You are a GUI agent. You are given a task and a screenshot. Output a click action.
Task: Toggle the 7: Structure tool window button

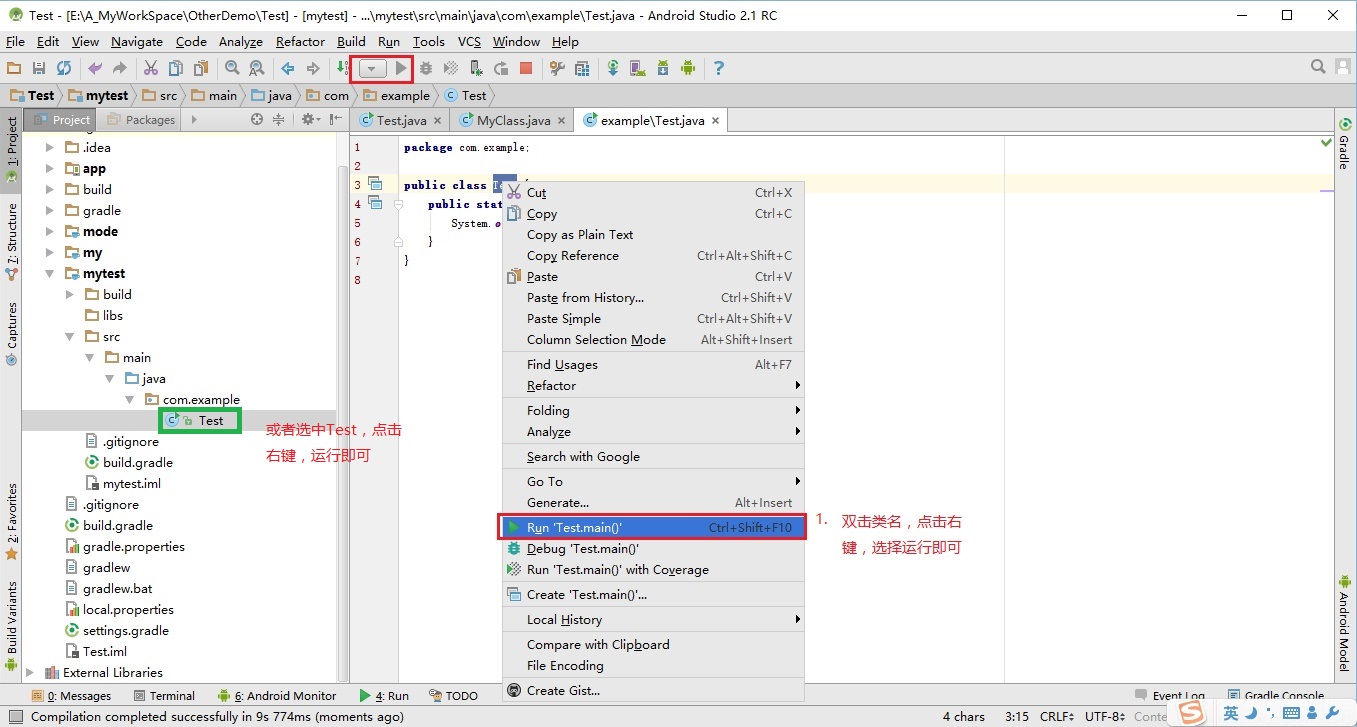click(12, 241)
